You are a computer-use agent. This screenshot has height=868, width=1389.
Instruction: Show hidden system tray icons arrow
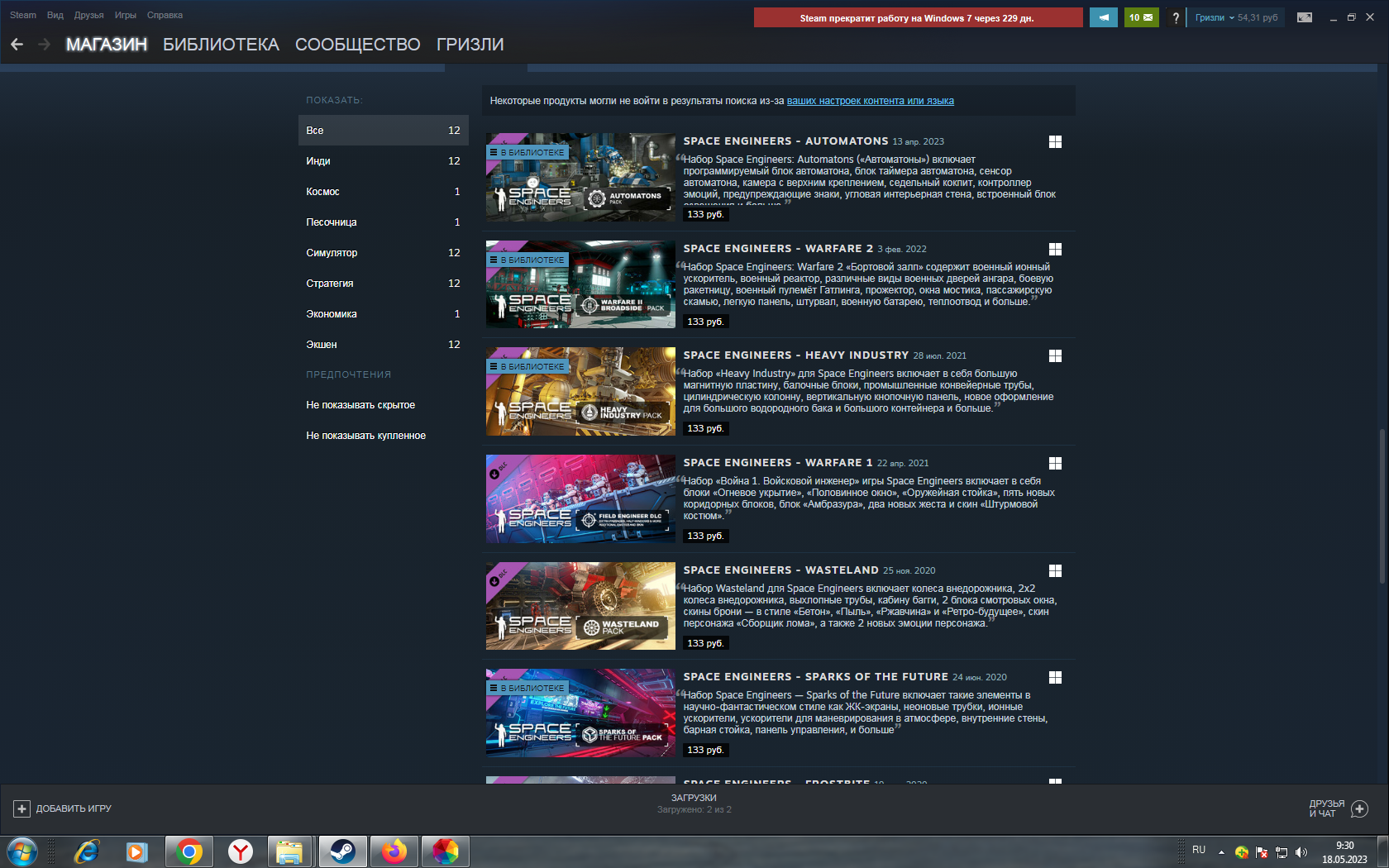point(1221,851)
